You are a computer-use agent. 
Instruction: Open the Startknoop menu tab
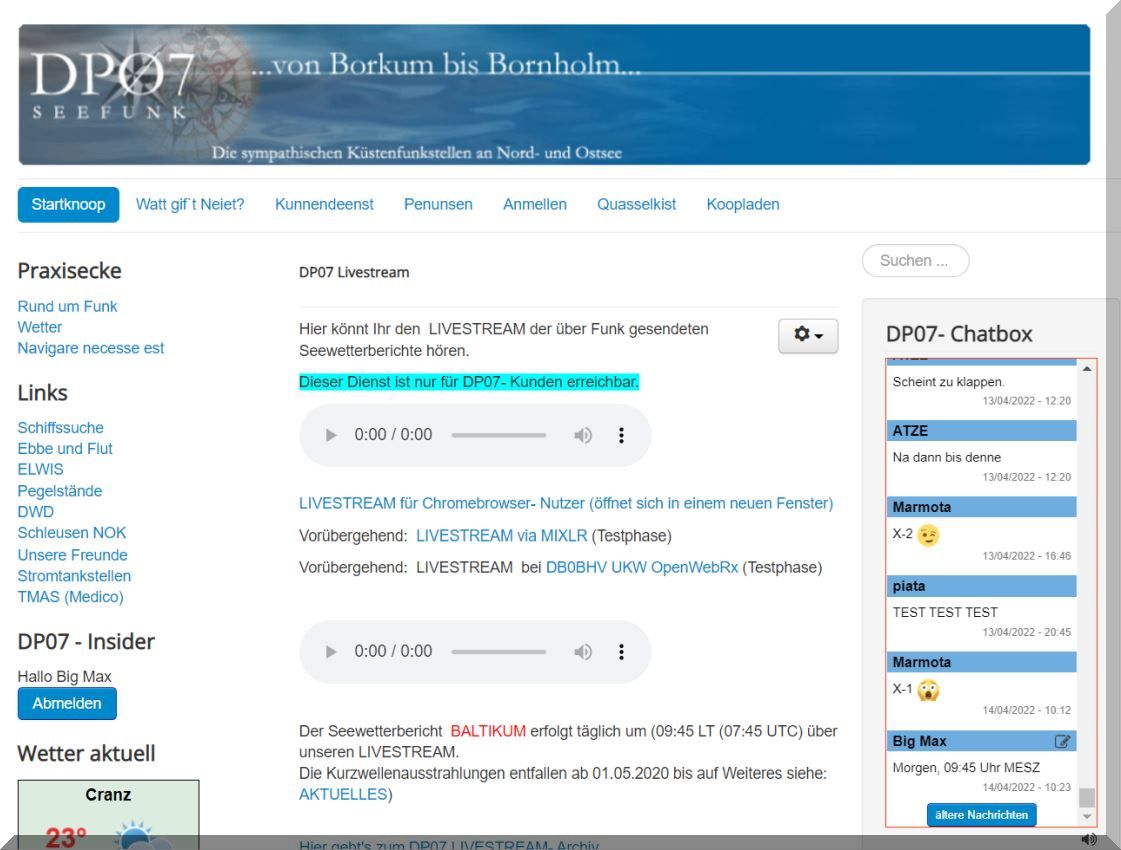68,204
